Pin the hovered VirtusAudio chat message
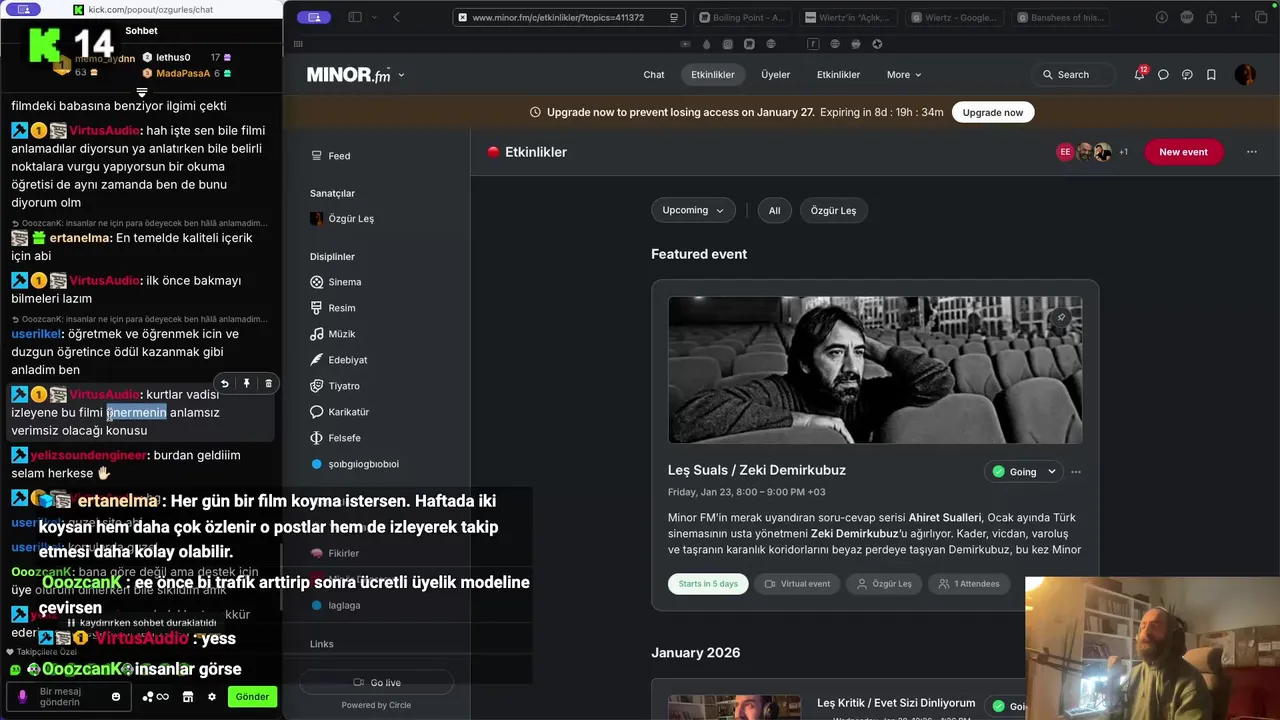 point(247,383)
